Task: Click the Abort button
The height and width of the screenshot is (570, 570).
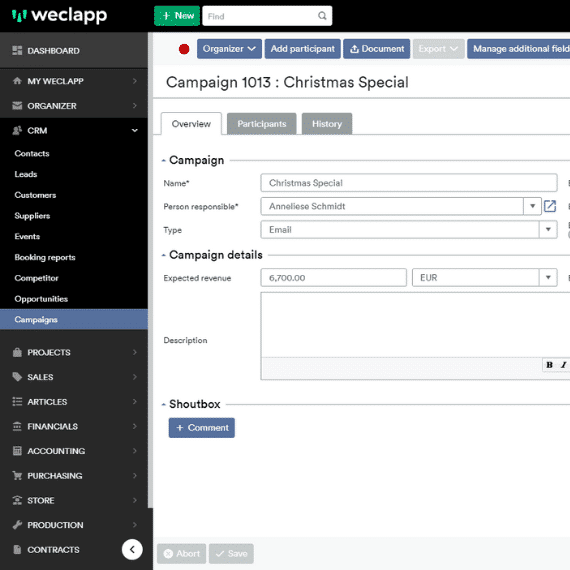Action: click(x=182, y=553)
